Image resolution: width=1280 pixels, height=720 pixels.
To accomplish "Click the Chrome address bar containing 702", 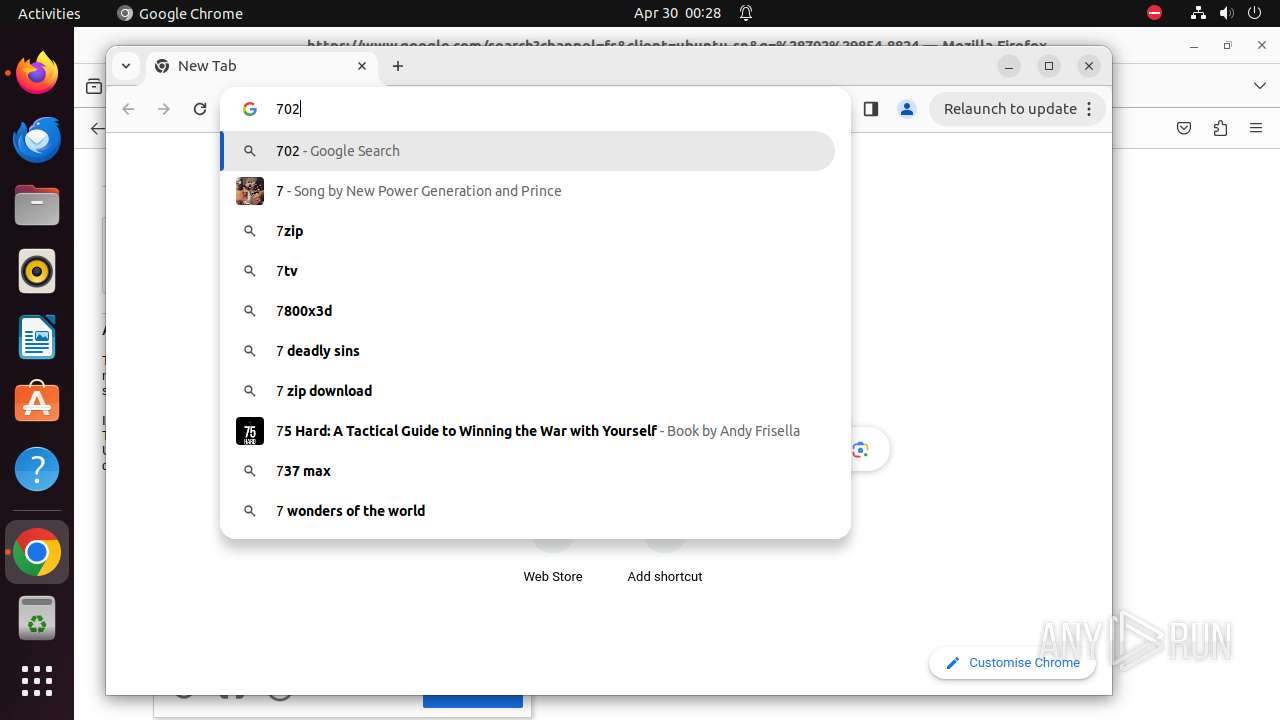I will point(535,109).
